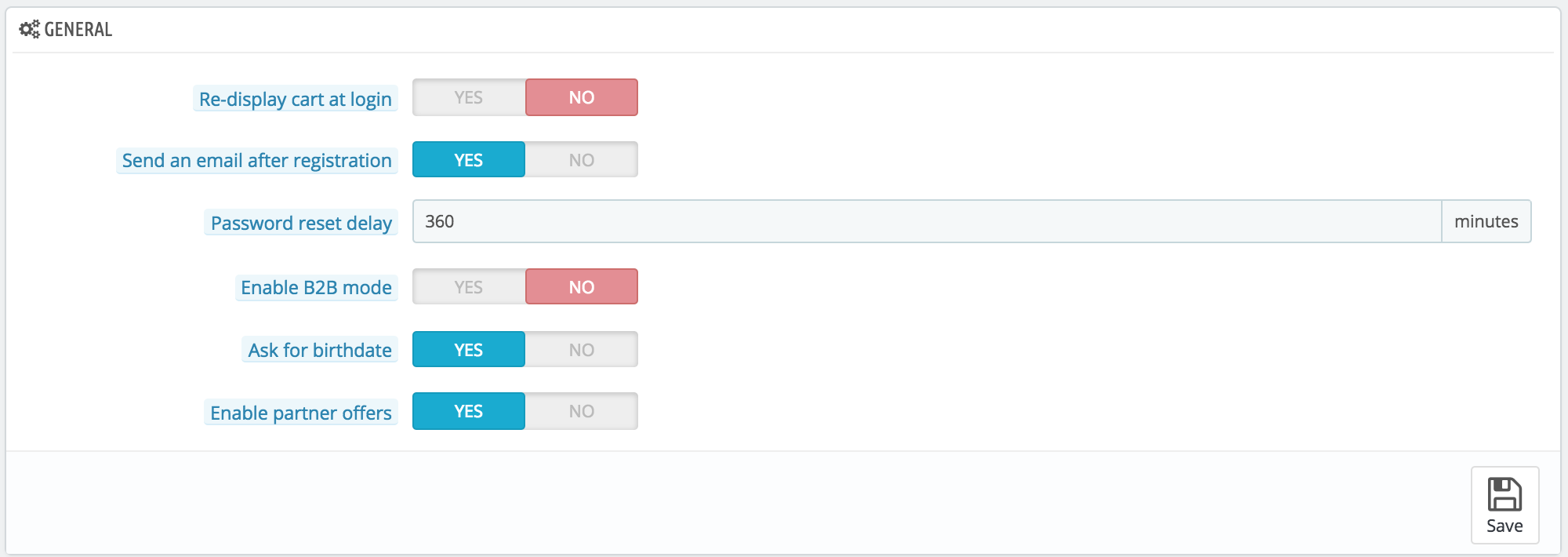This screenshot has height=557, width=1568.
Task: Click the General section gears icon
Action: click(30, 30)
